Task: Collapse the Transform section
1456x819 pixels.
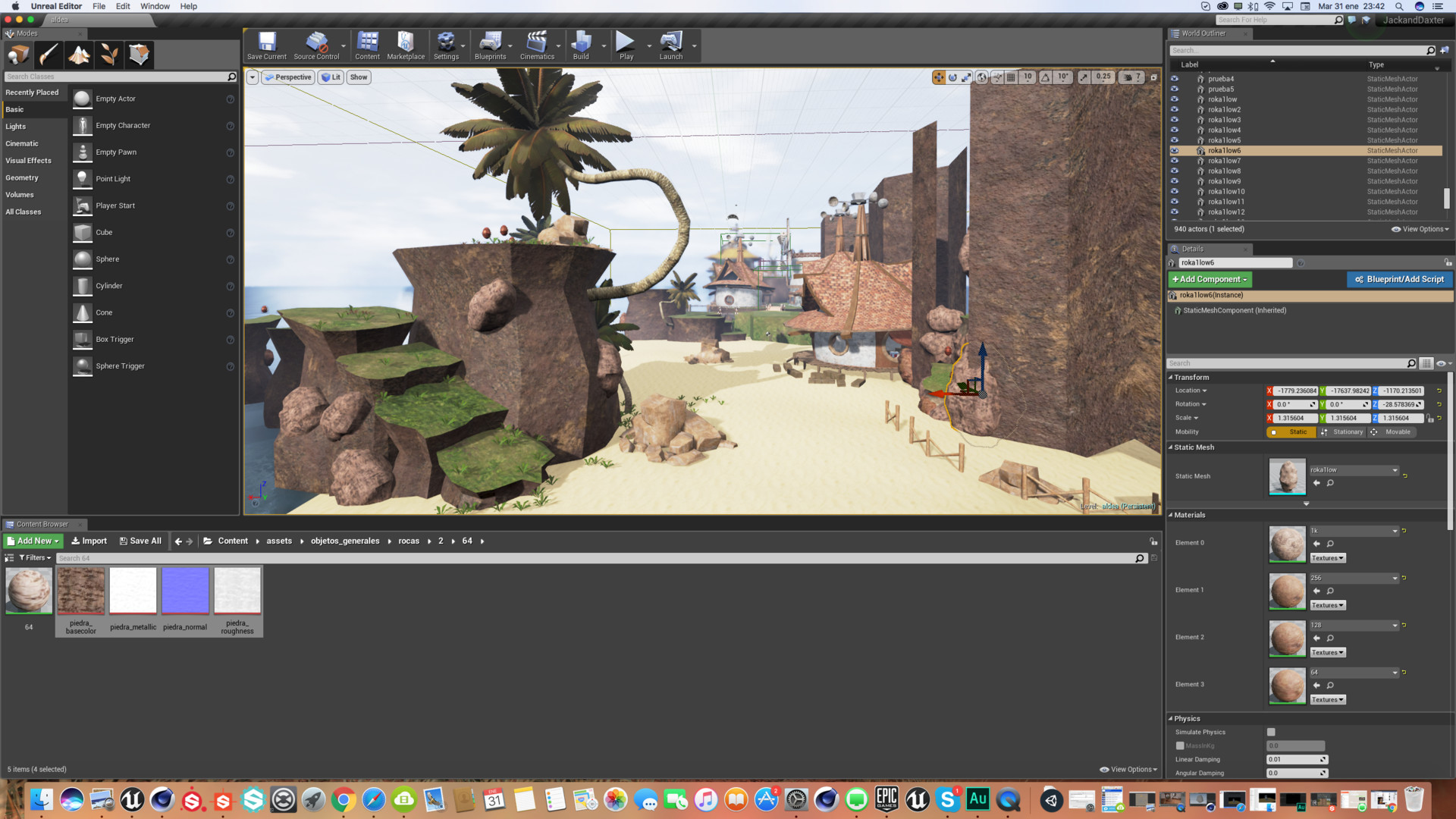Action: click(1171, 378)
